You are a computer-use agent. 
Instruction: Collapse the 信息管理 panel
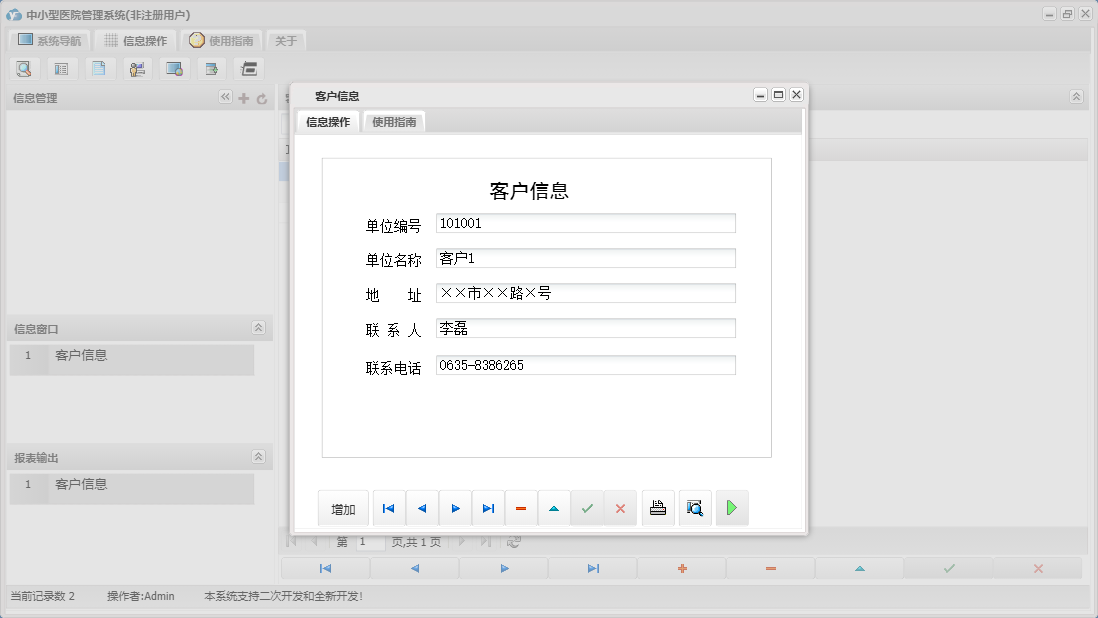click(225, 98)
